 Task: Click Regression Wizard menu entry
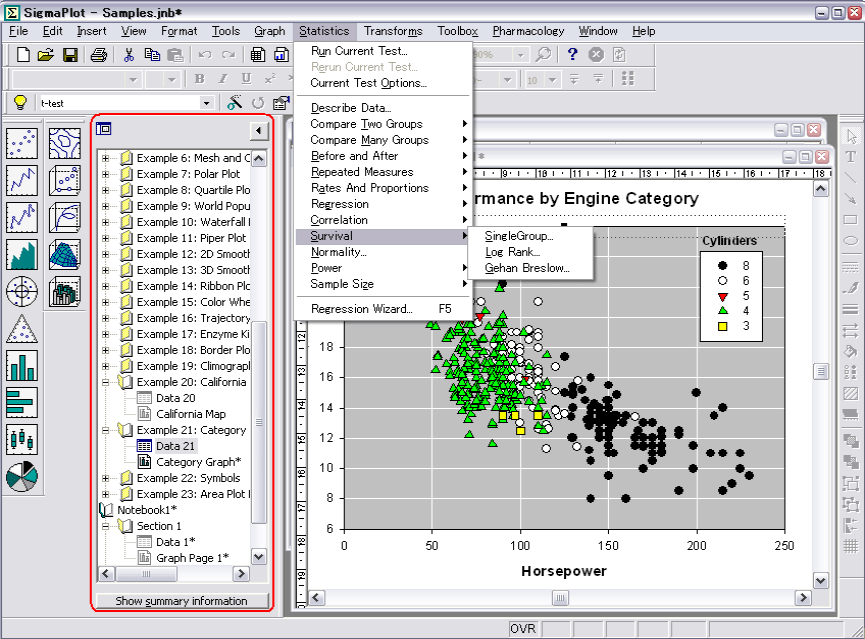pos(361,309)
